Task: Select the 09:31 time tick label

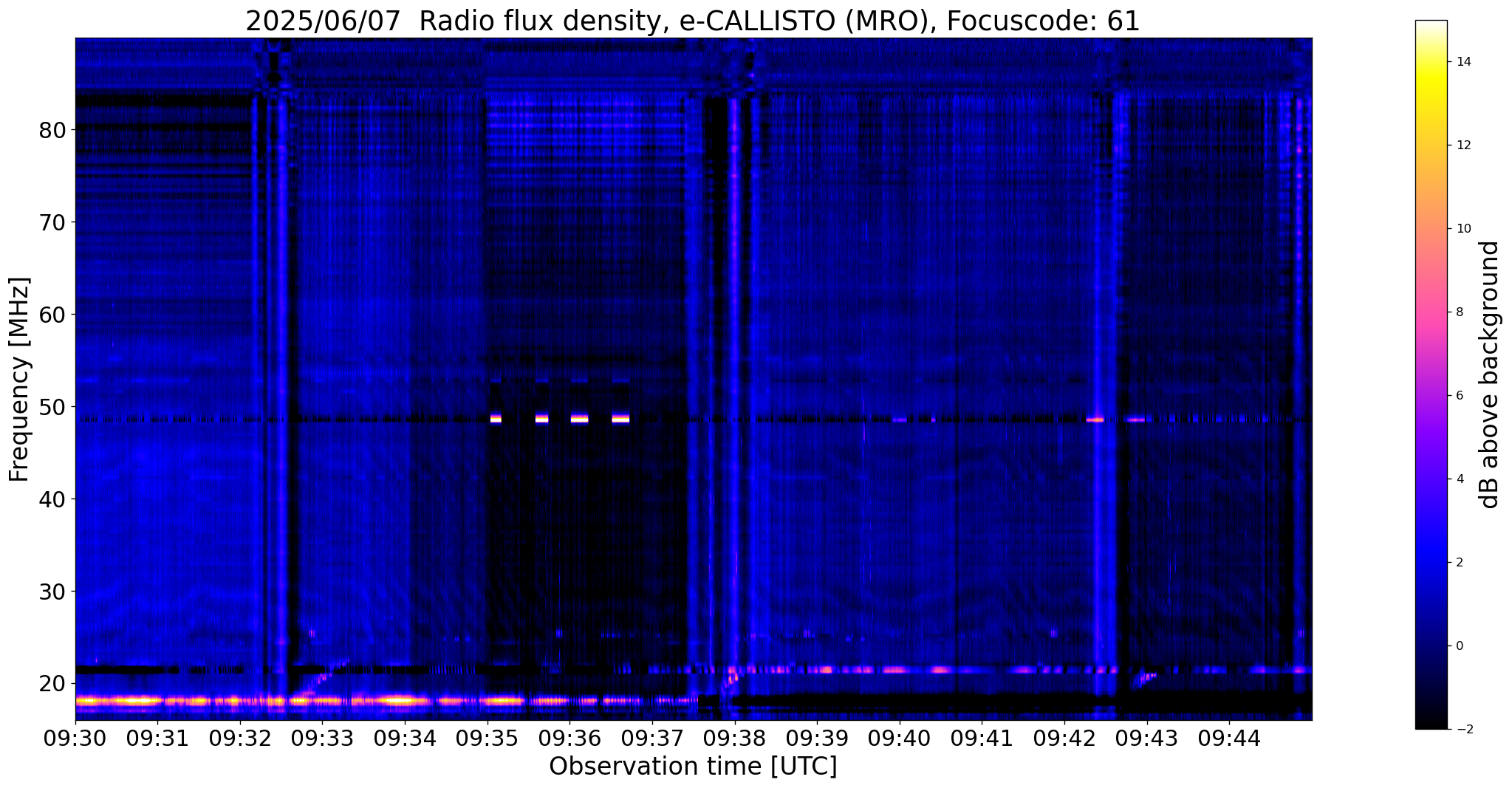Action: [158, 739]
